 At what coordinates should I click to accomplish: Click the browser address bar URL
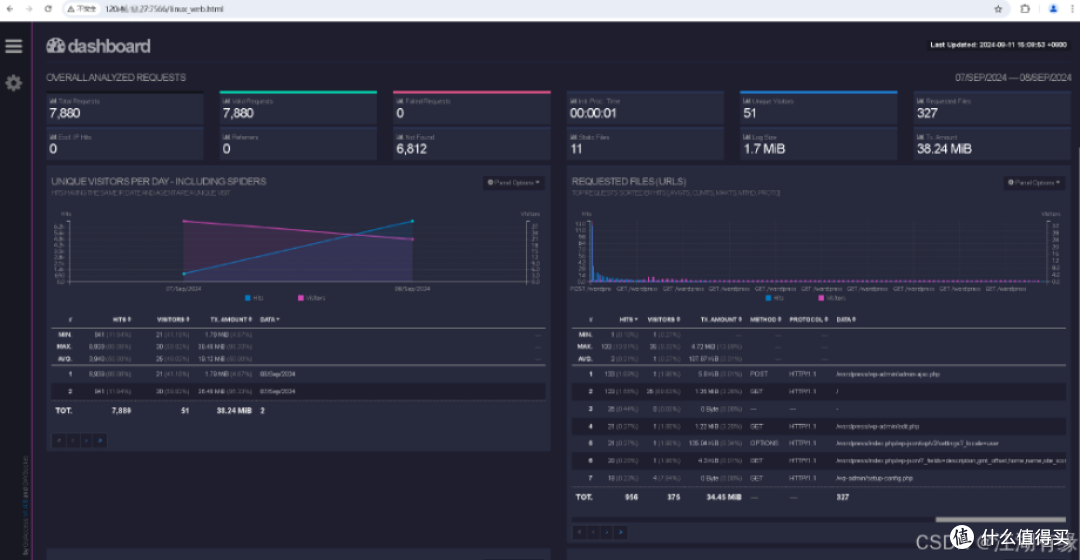click(x=164, y=9)
